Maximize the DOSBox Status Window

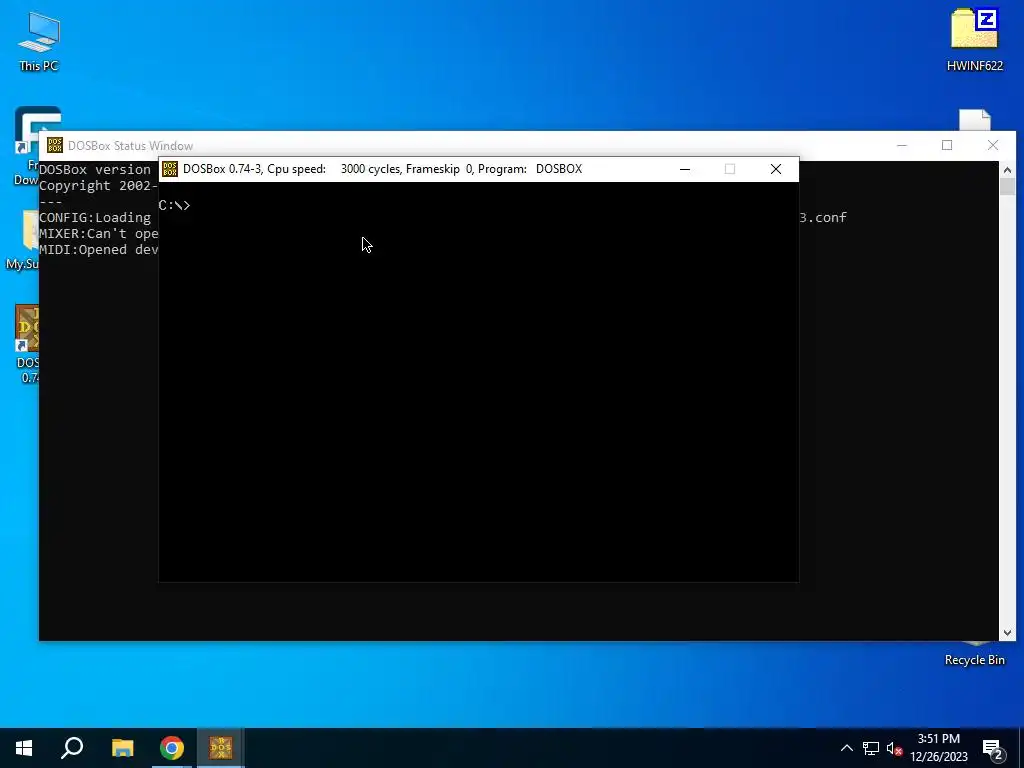pos(947,145)
